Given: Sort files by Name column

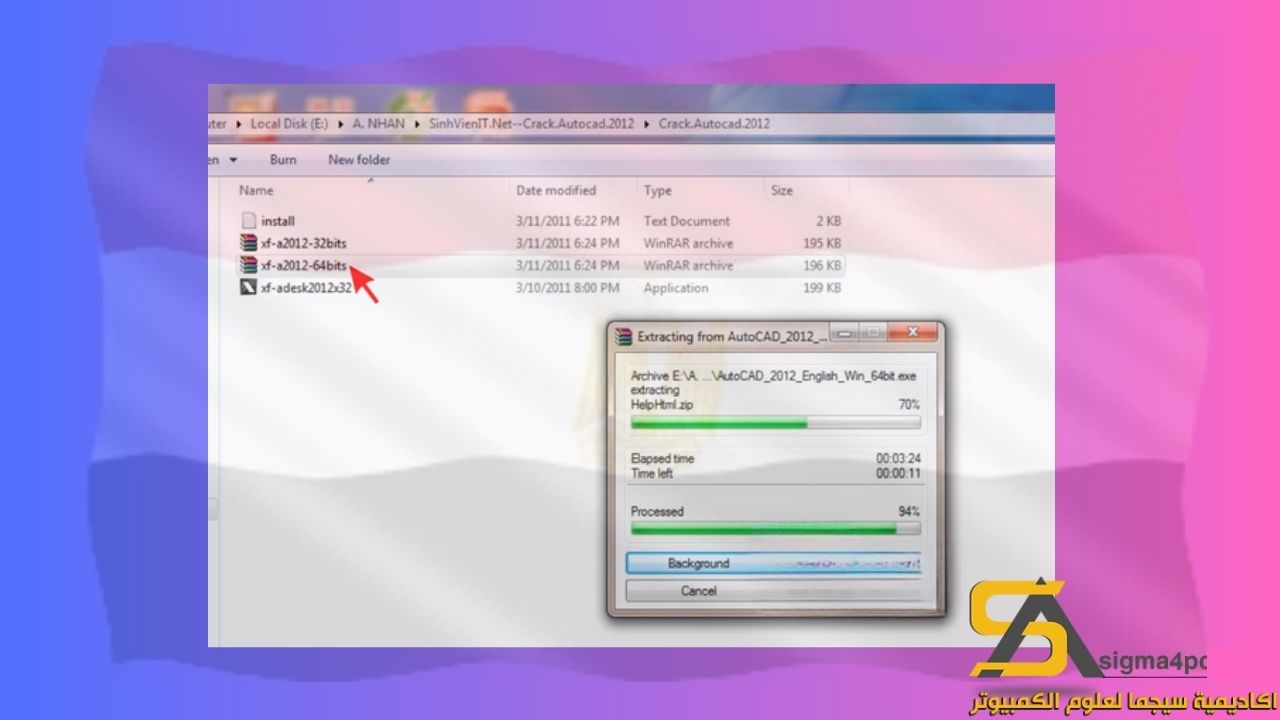Looking at the screenshot, I should pyautogui.click(x=256, y=190).
